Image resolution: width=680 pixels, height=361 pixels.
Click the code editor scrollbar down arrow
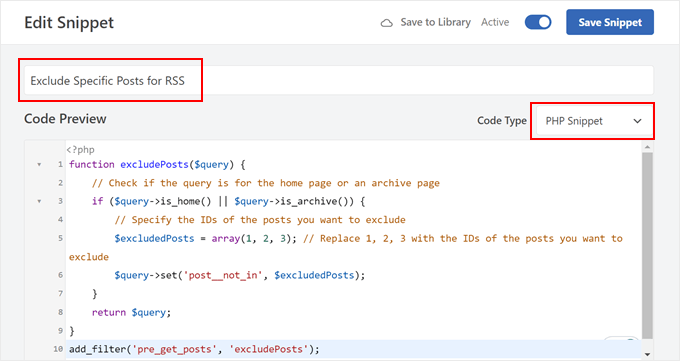[x=647, y=354]
